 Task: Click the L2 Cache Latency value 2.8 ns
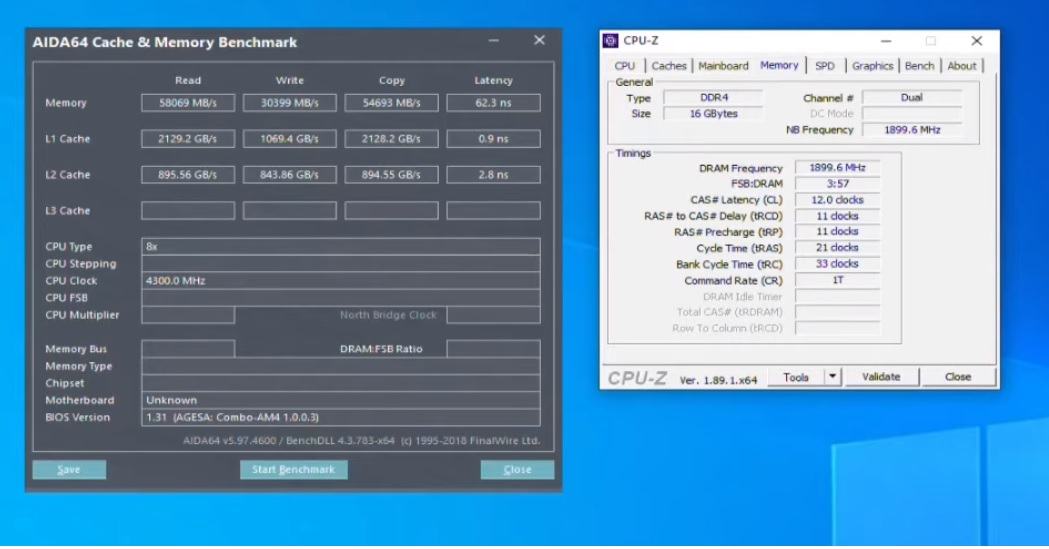[x=493, y=175]
